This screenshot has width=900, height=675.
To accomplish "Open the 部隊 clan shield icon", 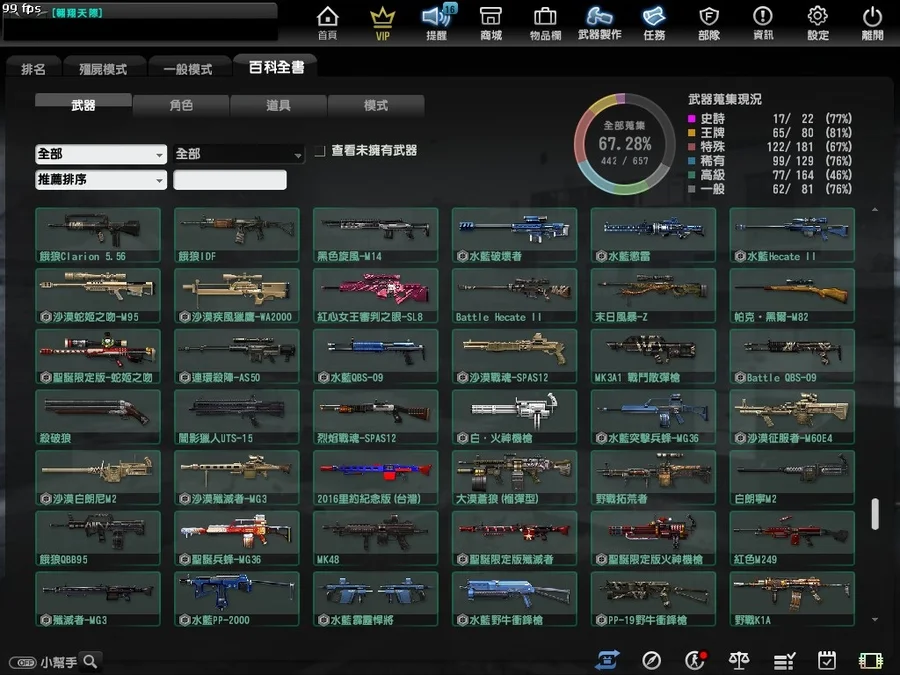I will [709, 23].
